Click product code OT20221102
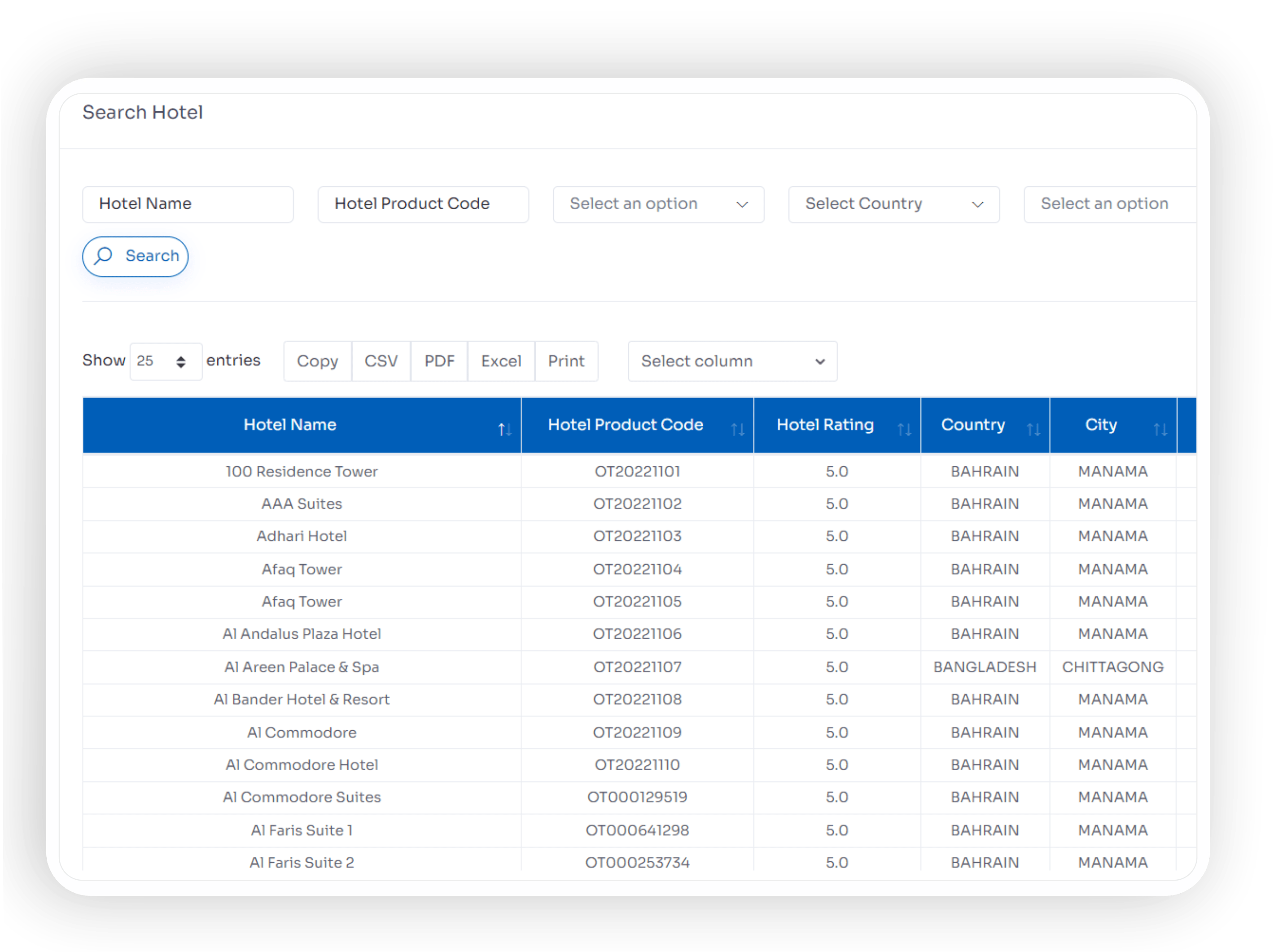 click(638, 504)
